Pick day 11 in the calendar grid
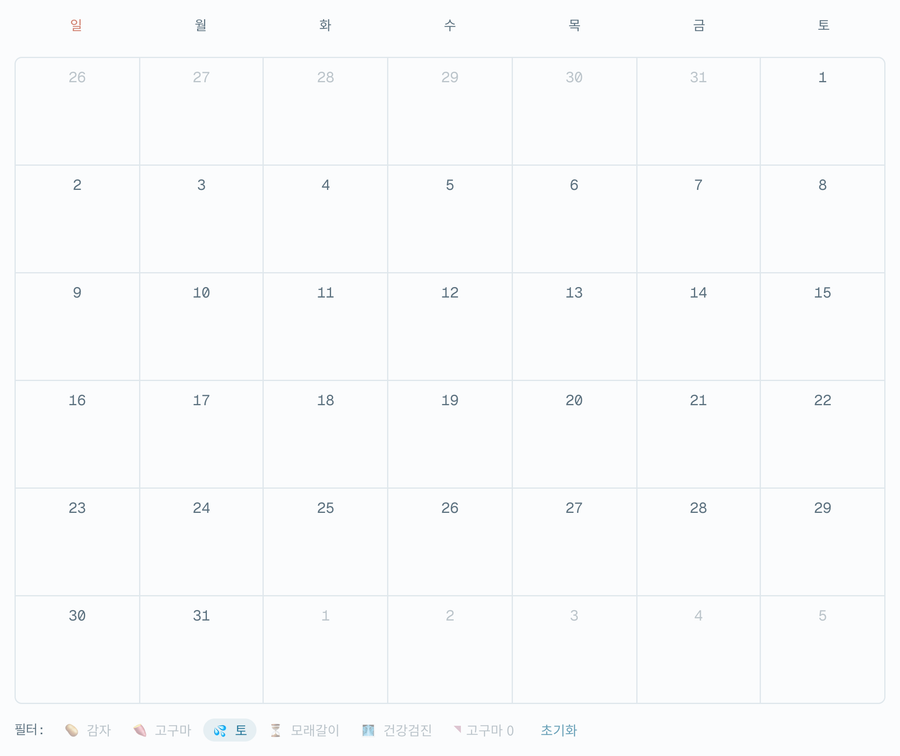 click(325, 327)
